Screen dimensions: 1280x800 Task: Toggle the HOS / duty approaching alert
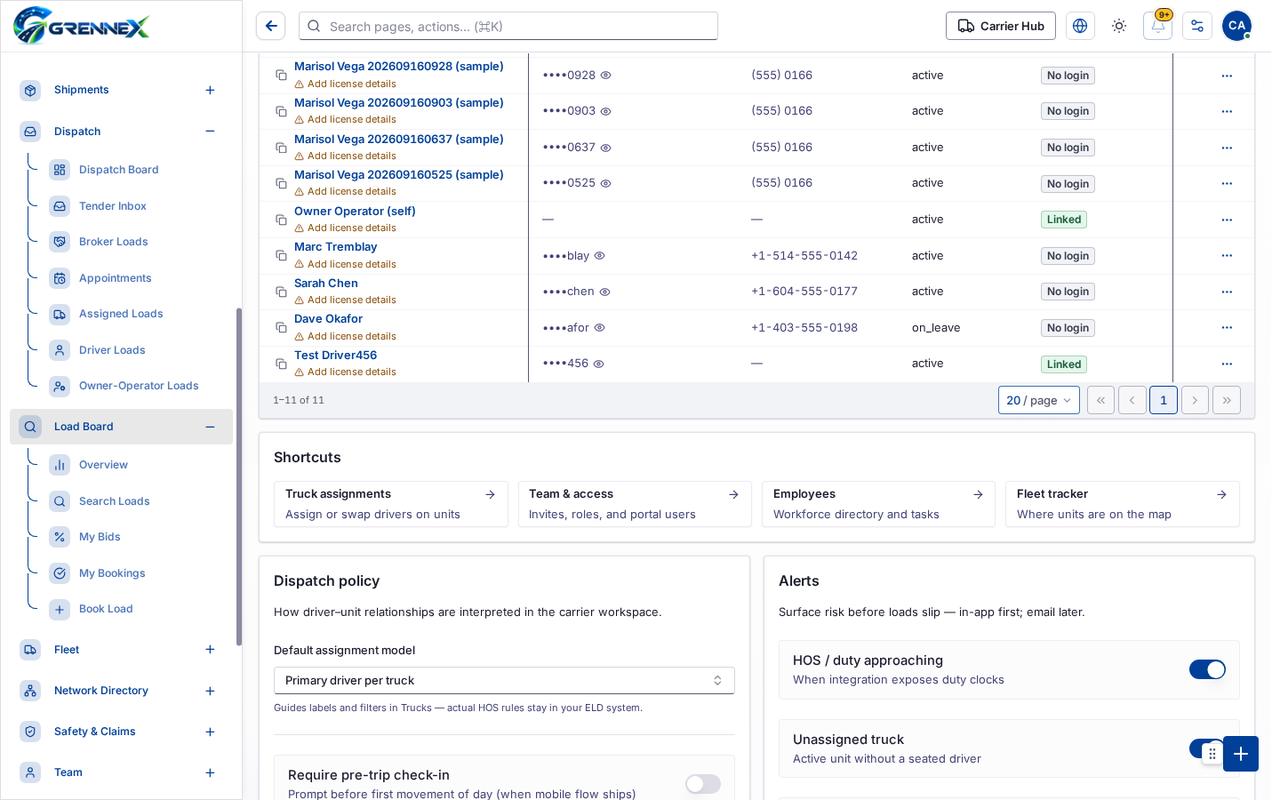point(1207,670)
